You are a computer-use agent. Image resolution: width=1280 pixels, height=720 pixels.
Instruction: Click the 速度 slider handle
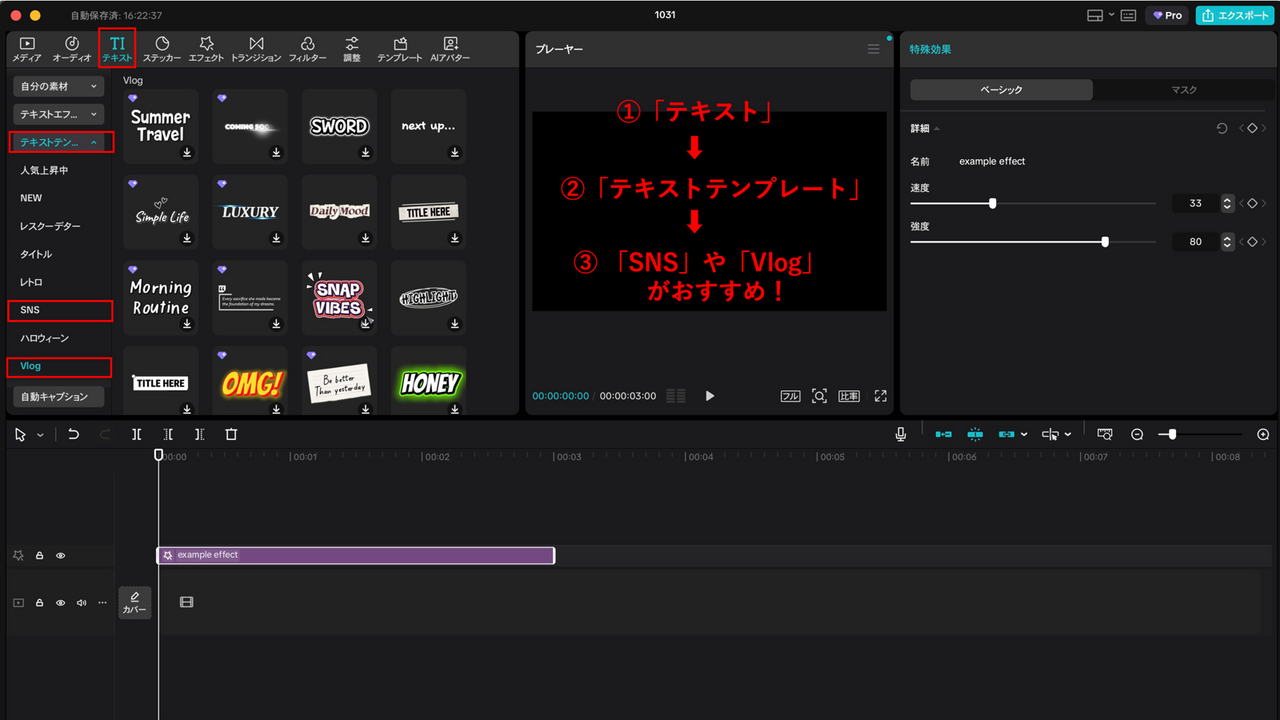991,203
